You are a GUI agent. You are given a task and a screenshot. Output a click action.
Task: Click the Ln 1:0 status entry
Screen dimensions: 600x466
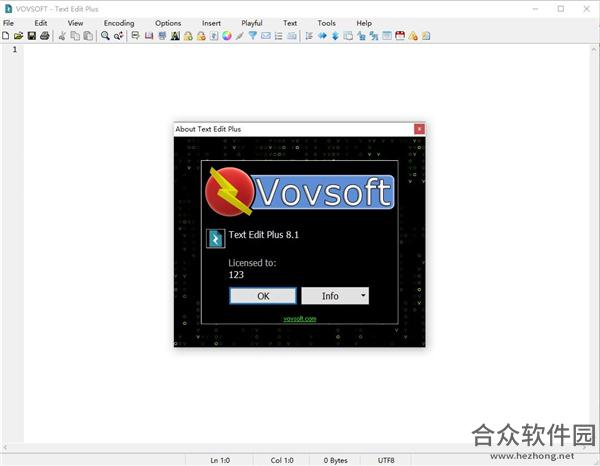click(x=220, y=460)
